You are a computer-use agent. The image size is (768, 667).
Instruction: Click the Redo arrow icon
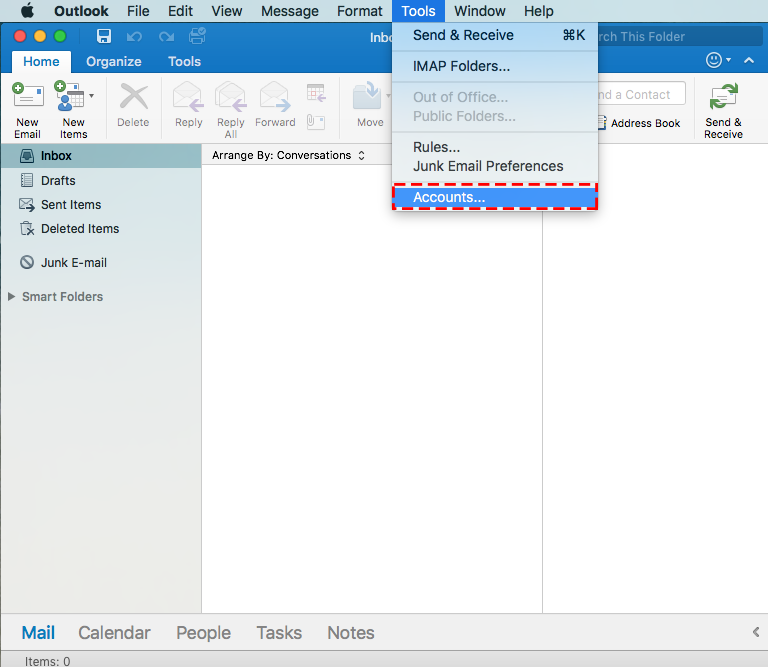coord(167,37)
